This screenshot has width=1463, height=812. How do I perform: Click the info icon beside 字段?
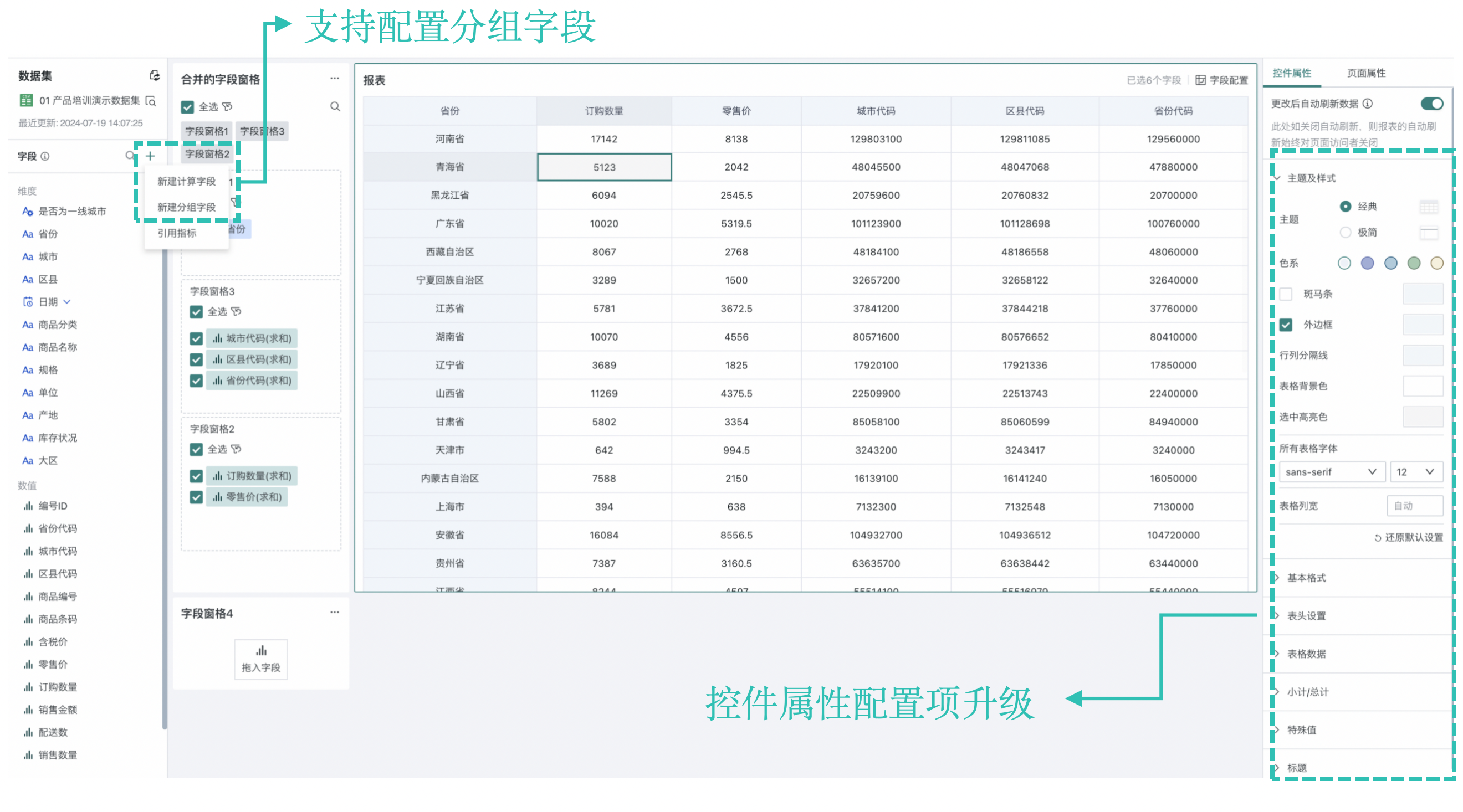pyautogui.click(x=45, y=156)
